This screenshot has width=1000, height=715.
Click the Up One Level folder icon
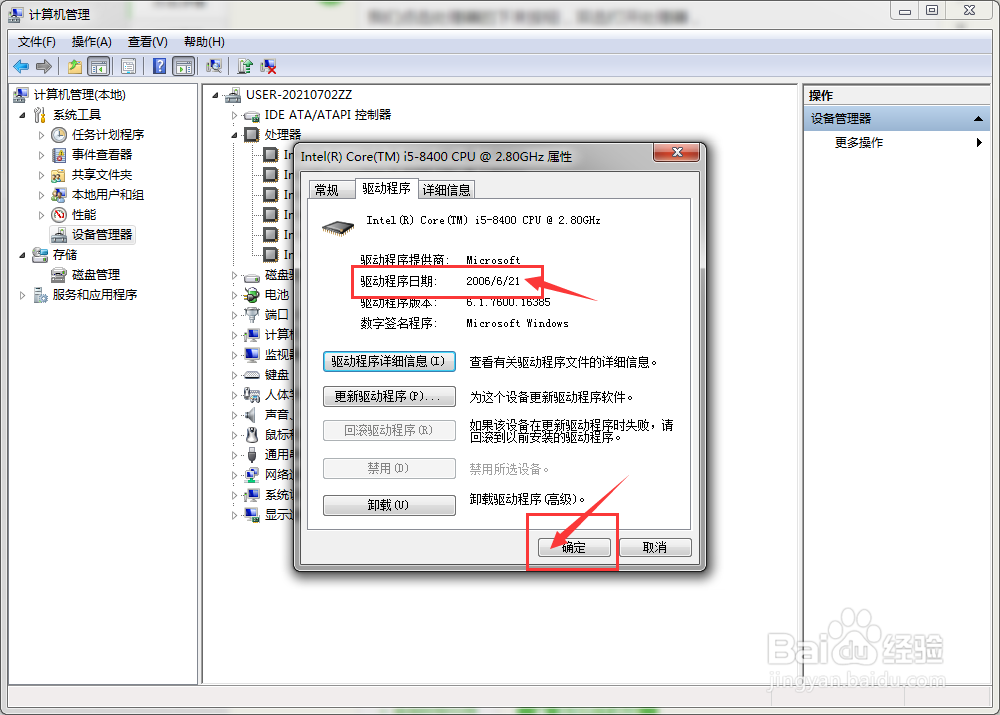point(75,66)
